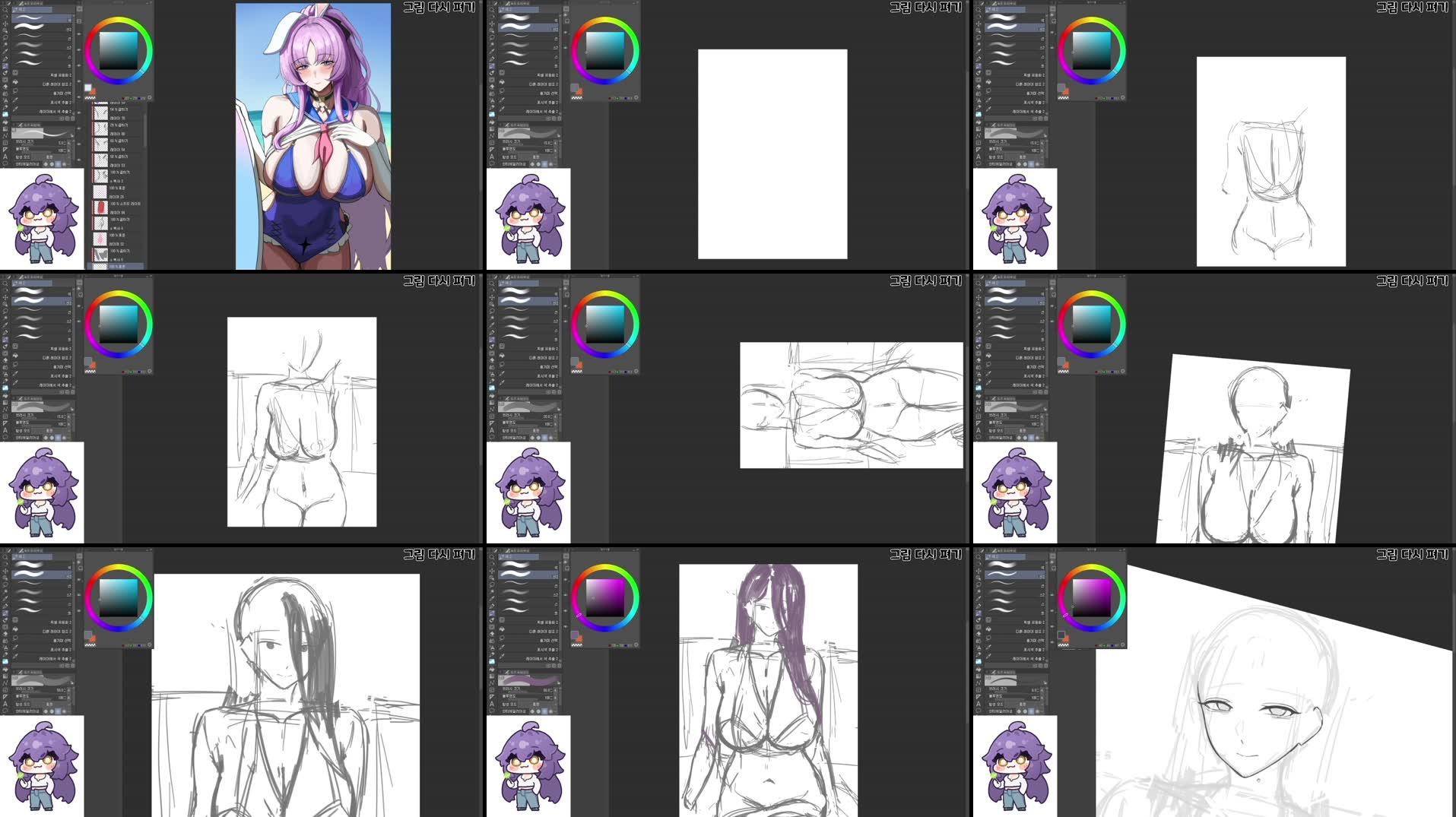Screen dimensions: 1456x817
Task: Toggle visibility of the topmost layer
Action: pos(91,103)
